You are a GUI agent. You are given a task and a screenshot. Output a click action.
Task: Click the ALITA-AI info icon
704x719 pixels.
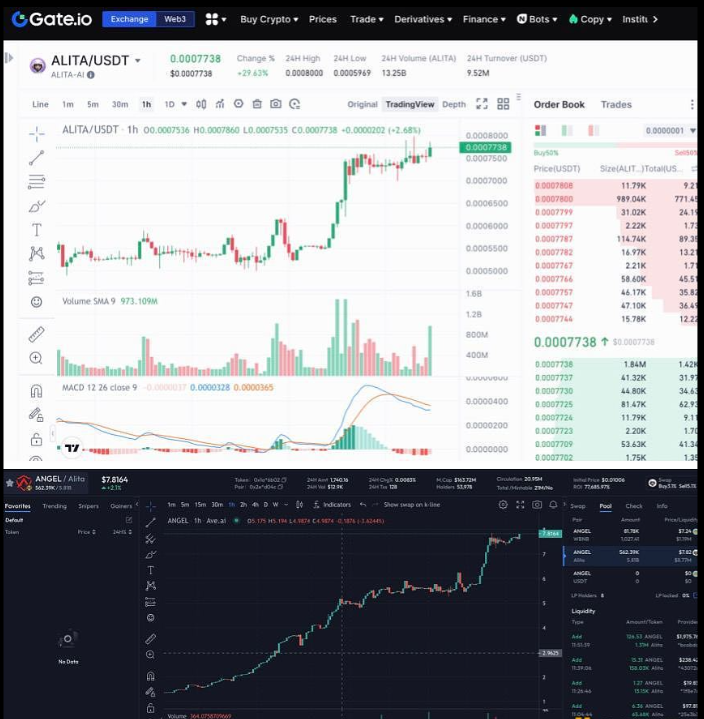coord(91,75)
